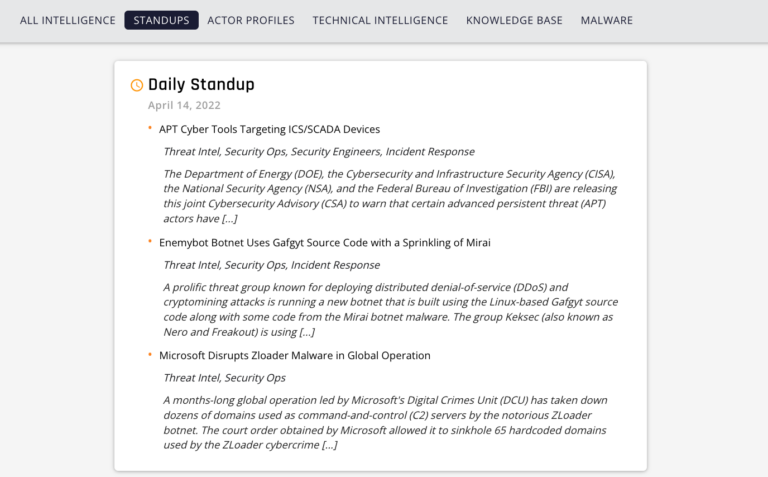Click the orange bullet beside the Microsoft Disrupts Zloader headline
Viewport: 768px width, 477px height.
click(x=150, y=355)
